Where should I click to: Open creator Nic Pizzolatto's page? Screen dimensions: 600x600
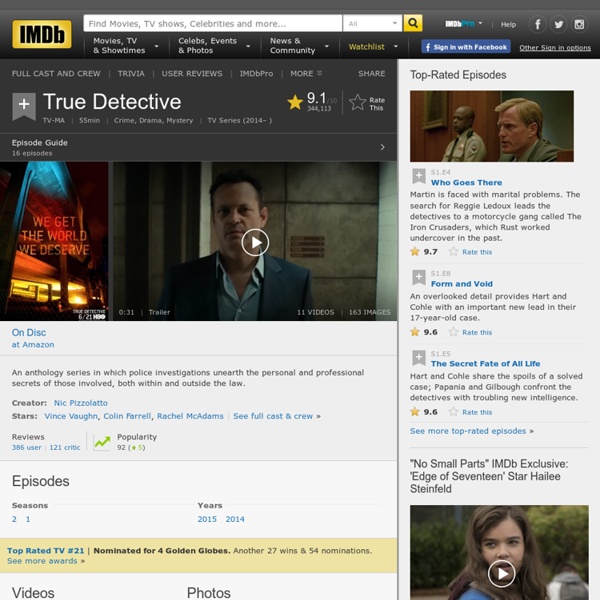pos(81,403)
